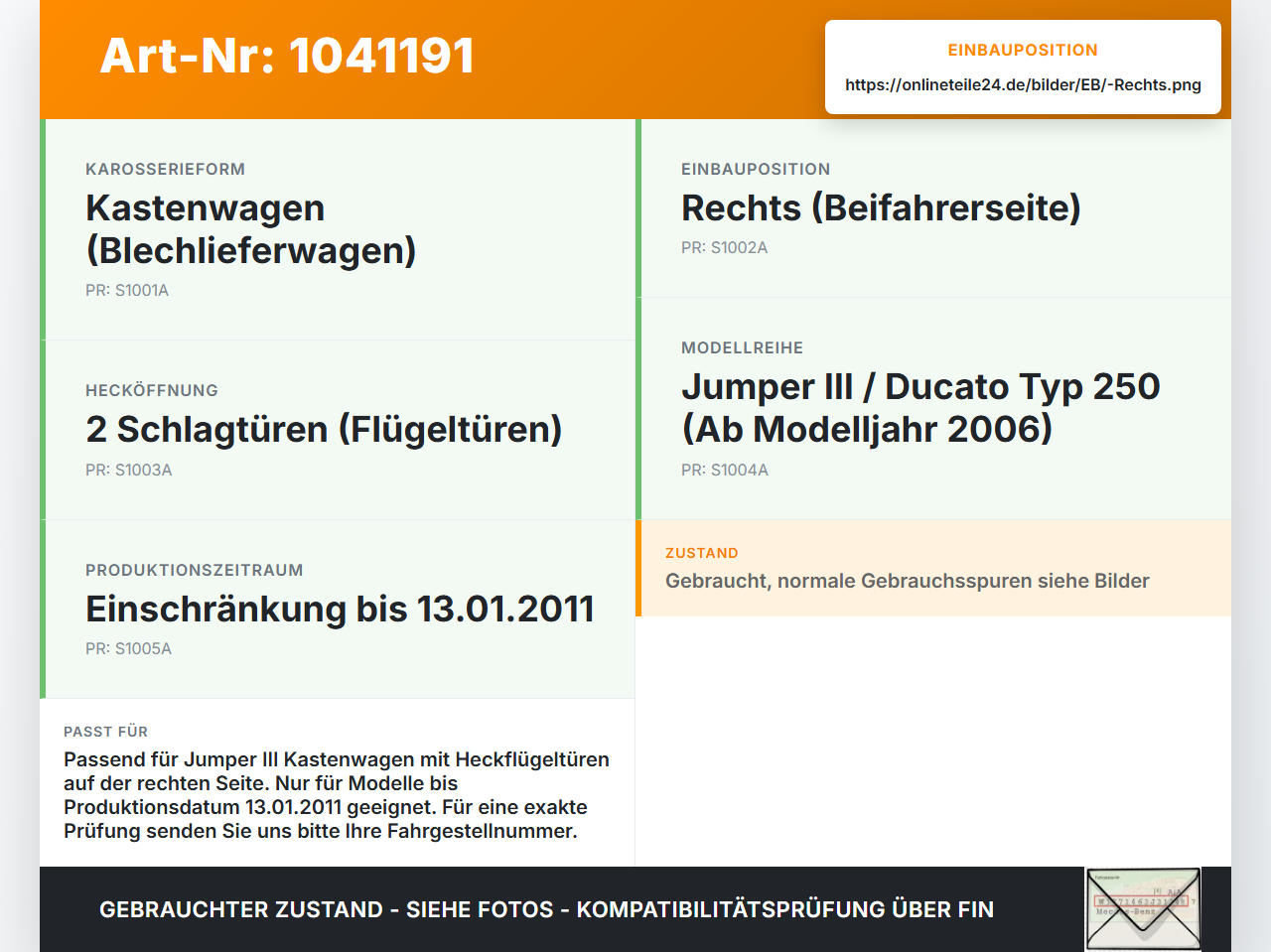
Task: Click the Kastenwagen (Blechlieferwagen) value
Action: tap(250, 229)
